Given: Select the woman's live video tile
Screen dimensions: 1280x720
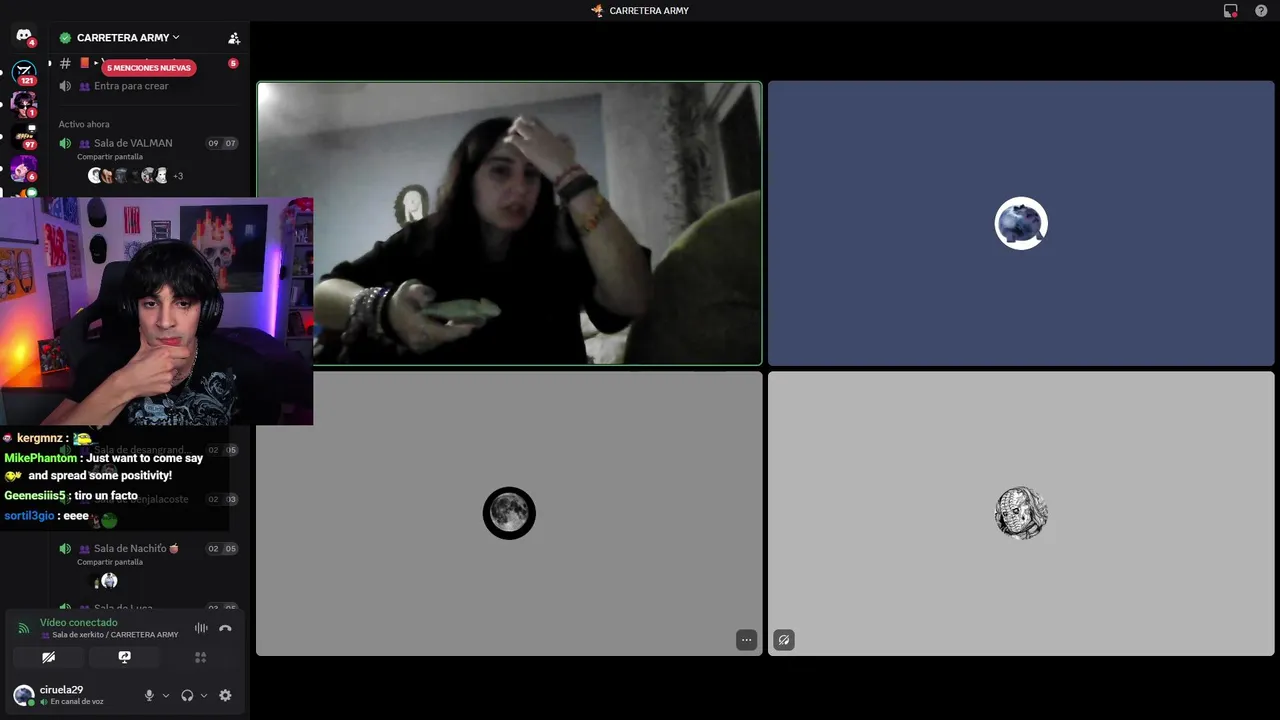Looking at the screenshot, I should (509, 224).
